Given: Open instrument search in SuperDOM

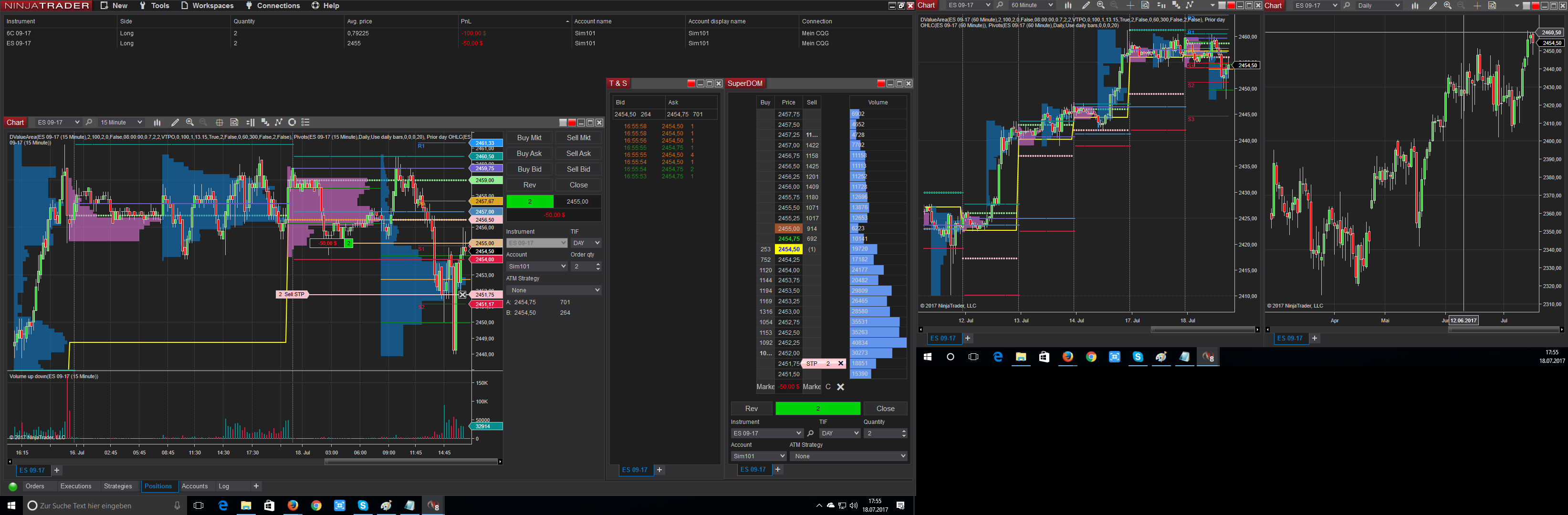Looking at the screenshot, I should (810, 433).
